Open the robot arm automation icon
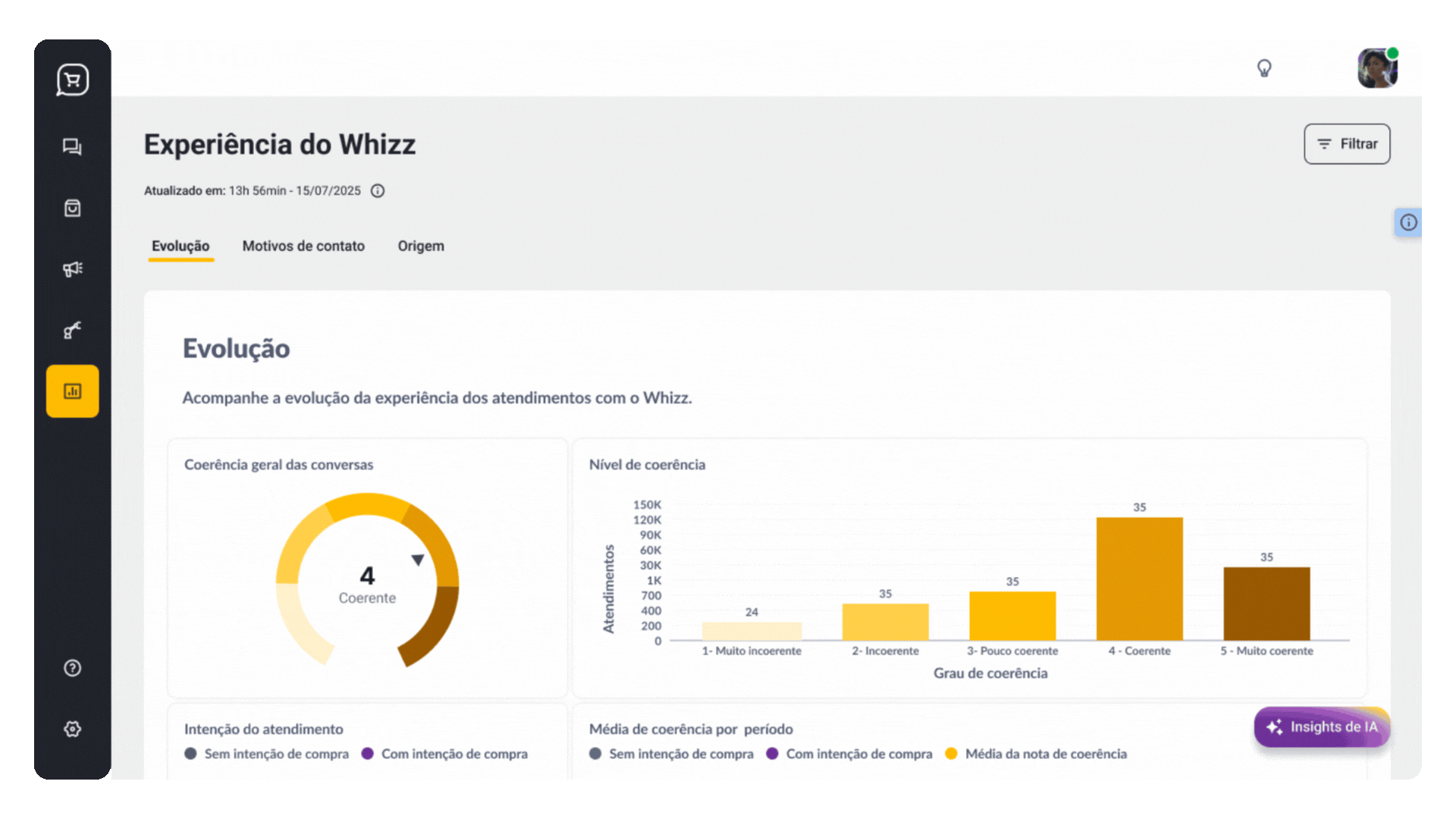 click(x=72, y=330)
